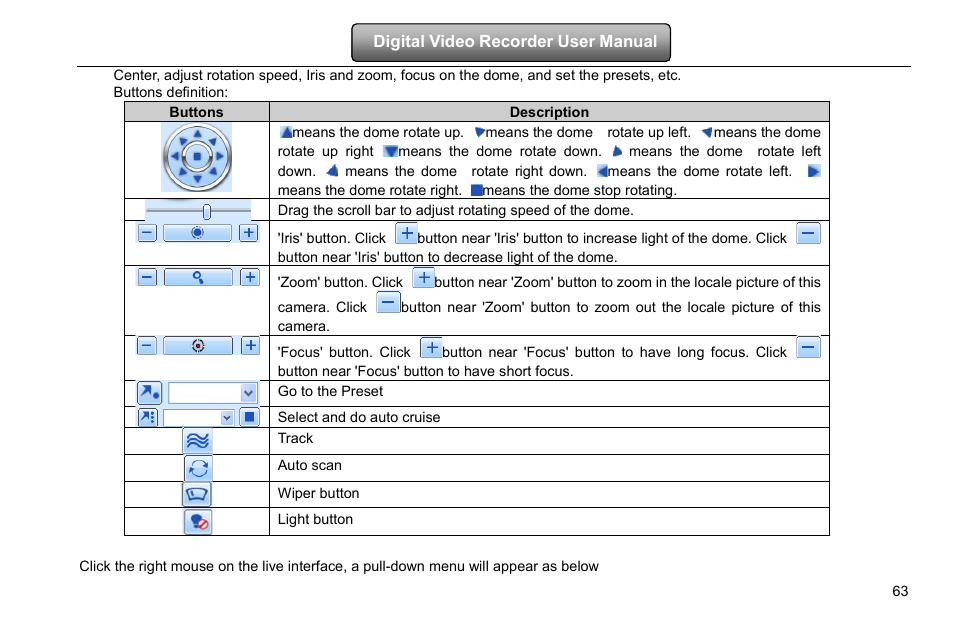The height and width of the screenshot is (636, 954).
Task: Click the Light button icon
Action: (x=198, y=522)
